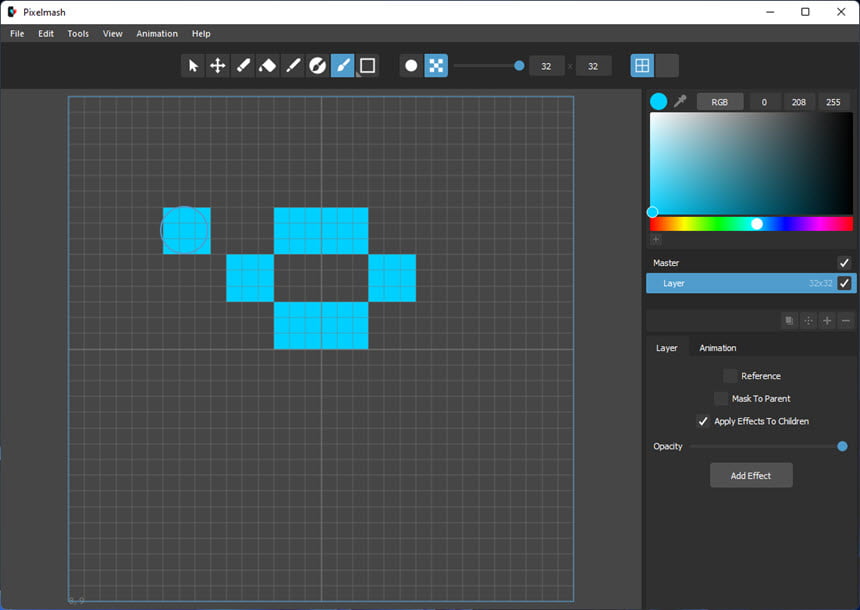860x610 pixels.
Task: Open the Animation menu
Action: 157,33
